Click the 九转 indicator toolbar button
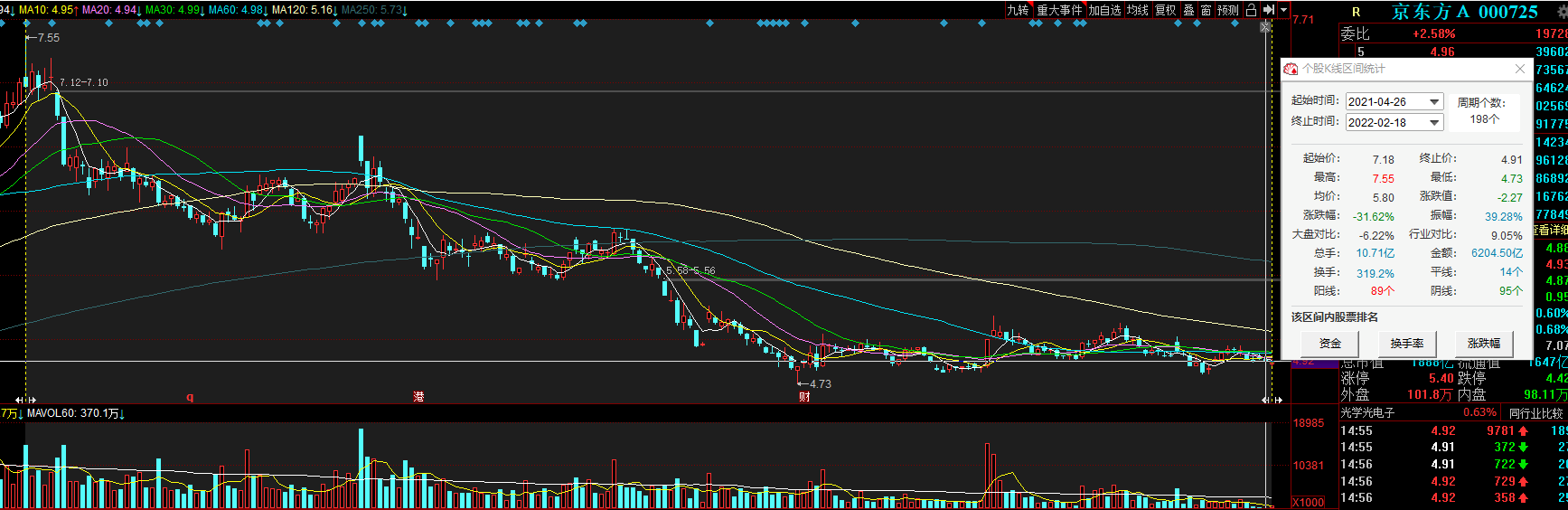Viewport: 1568px width, 510px height. 1018,10
